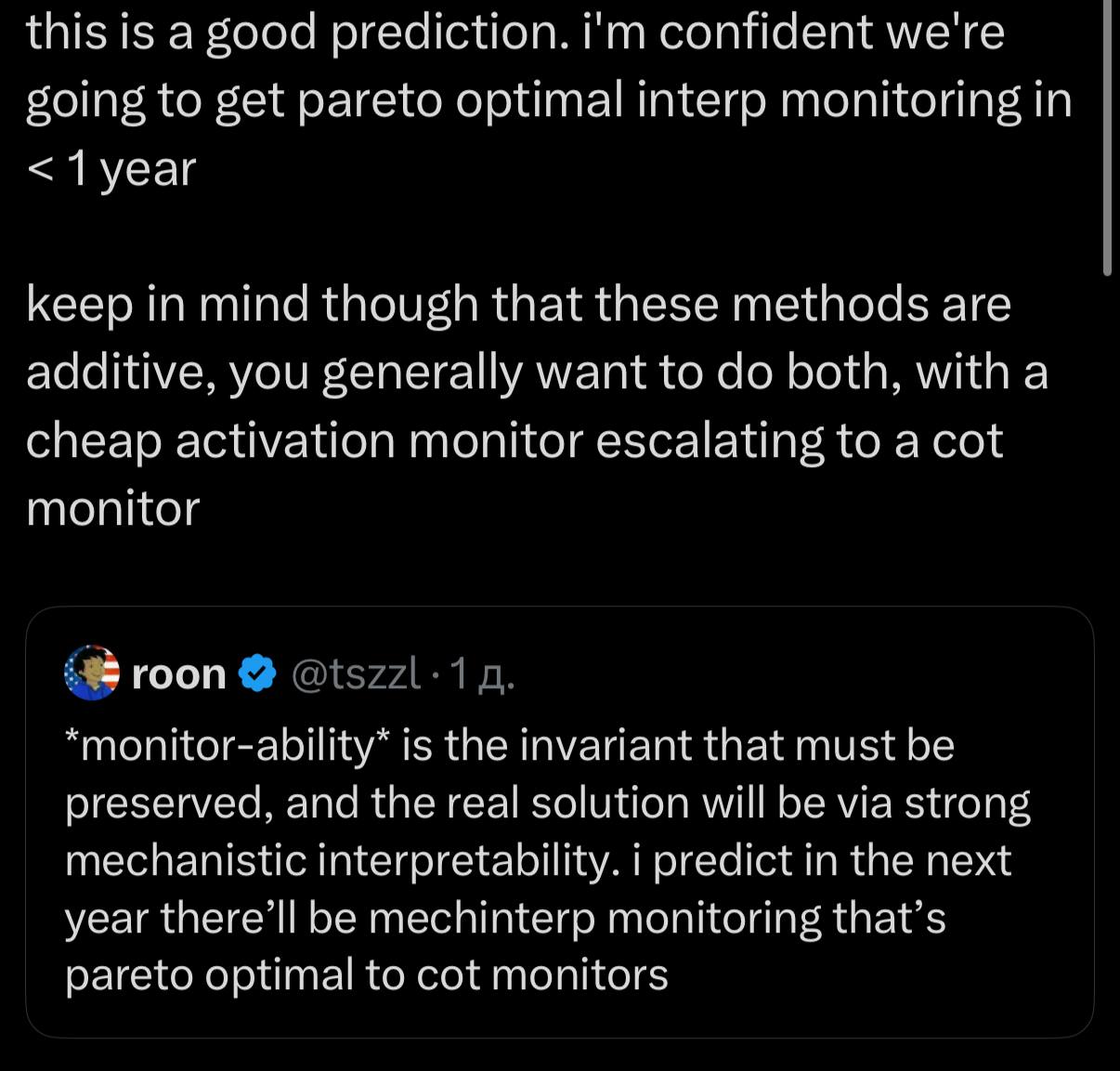This screenshot has height=1071, width=1120.
Task: Click the line 'keep in mind though that these'
Action: (x=518, y=304)
